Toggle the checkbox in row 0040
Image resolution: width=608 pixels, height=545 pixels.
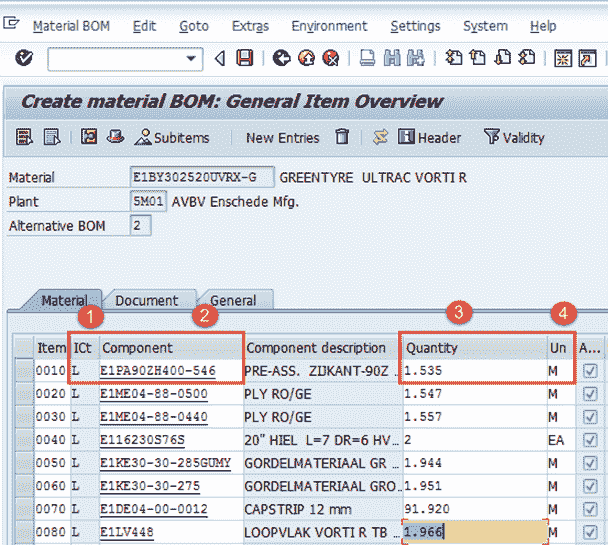click(590, 440)
